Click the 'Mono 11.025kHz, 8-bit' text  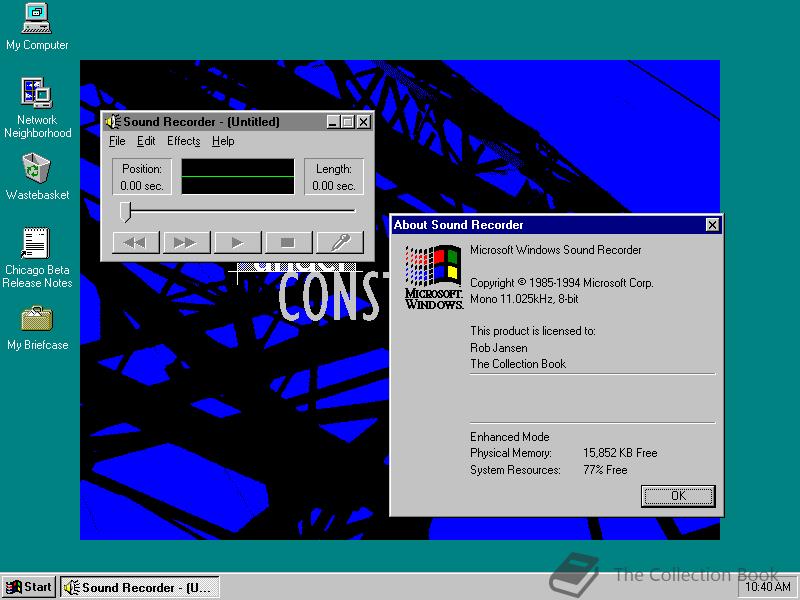click(x=524, y=299)
